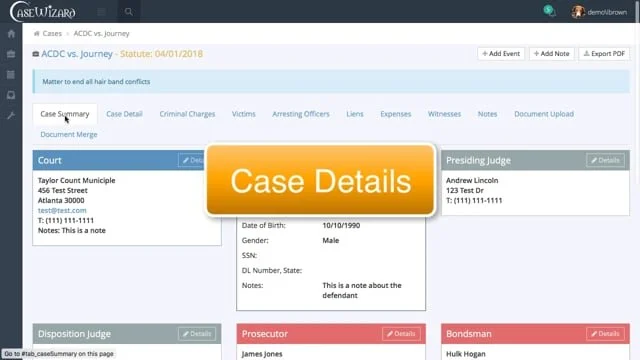Viewport: 640px width, 360px height.
Task: Open the Liens tab
Action: (355, 114)
